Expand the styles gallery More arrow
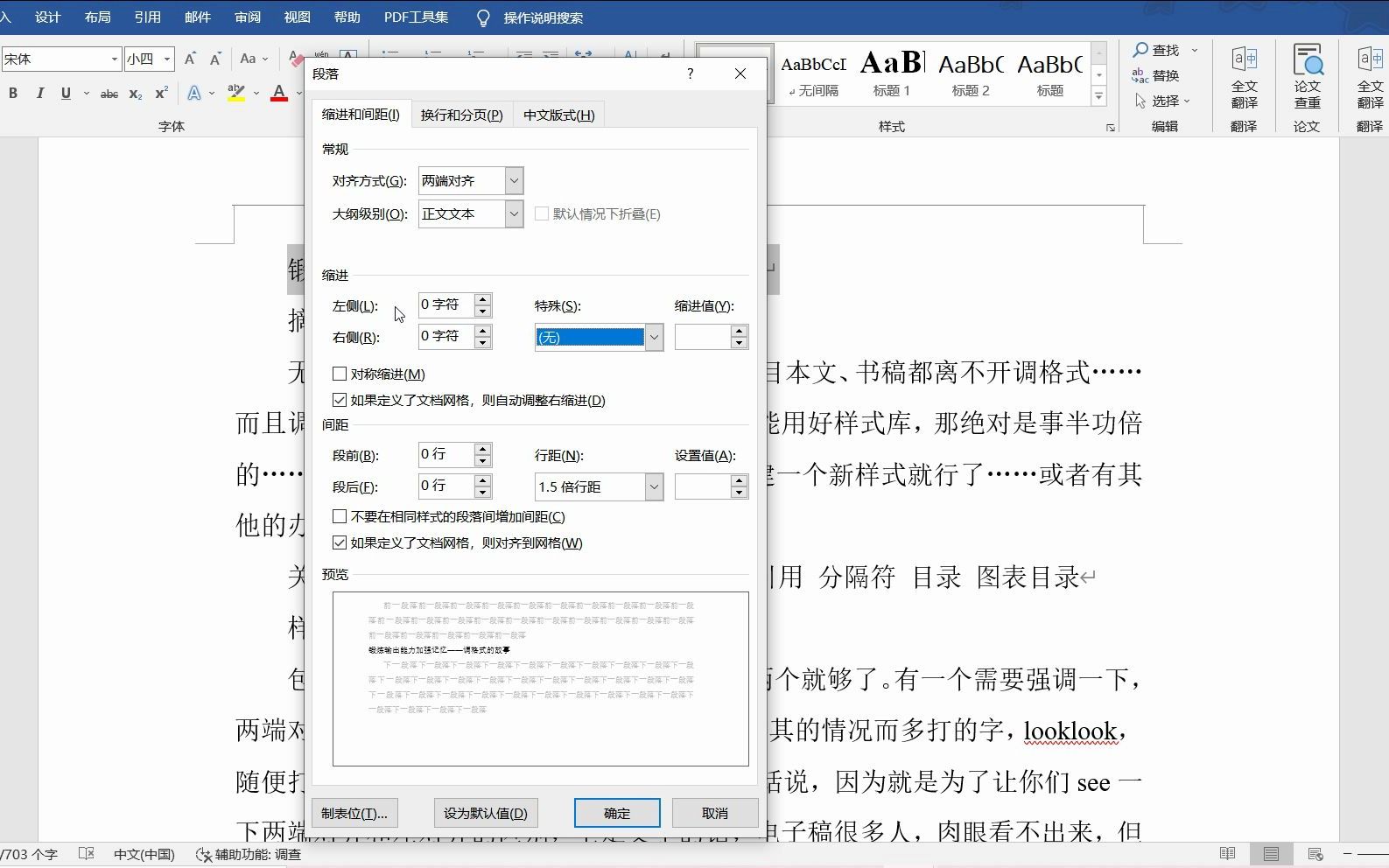 1098,96
